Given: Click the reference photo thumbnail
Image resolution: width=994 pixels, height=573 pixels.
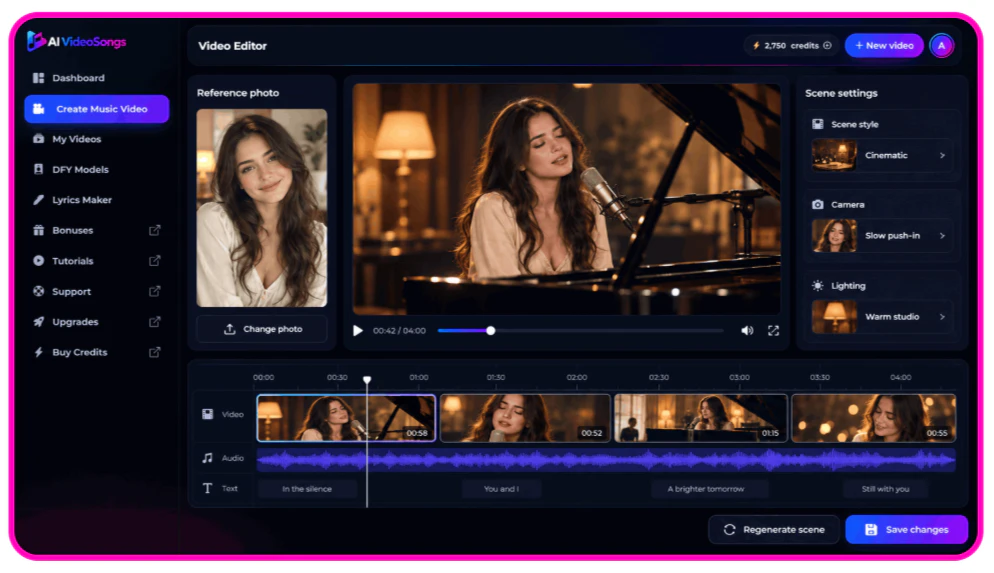Looking at the screenshot, I should coord(262,208).
